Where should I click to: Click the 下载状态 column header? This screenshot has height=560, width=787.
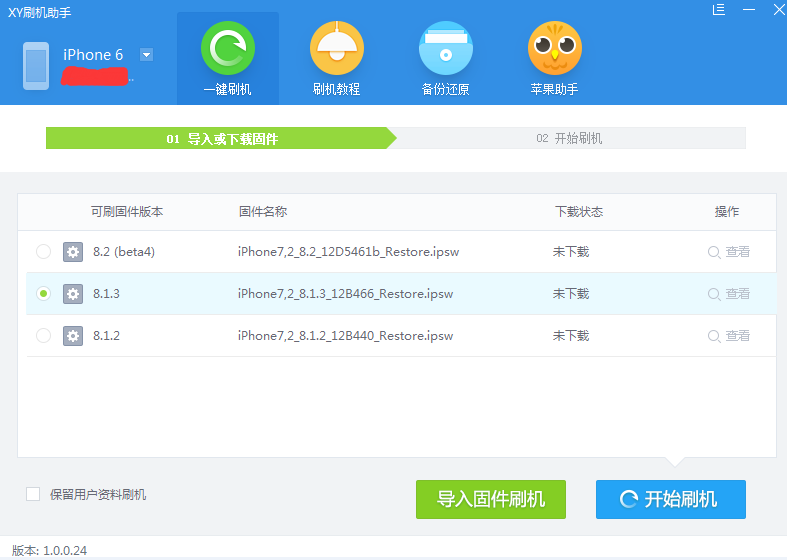coord(579,212)
